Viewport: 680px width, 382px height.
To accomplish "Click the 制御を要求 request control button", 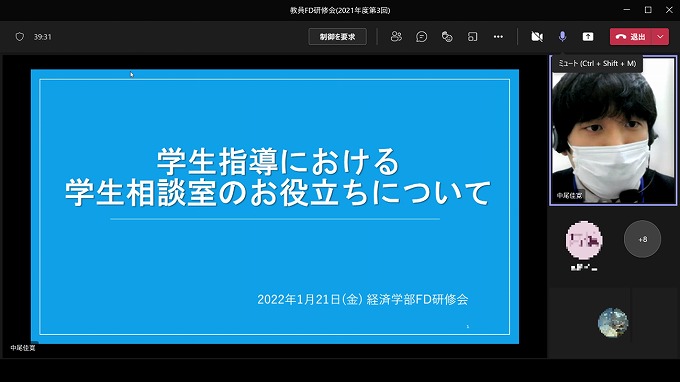I will click(337, 37).
